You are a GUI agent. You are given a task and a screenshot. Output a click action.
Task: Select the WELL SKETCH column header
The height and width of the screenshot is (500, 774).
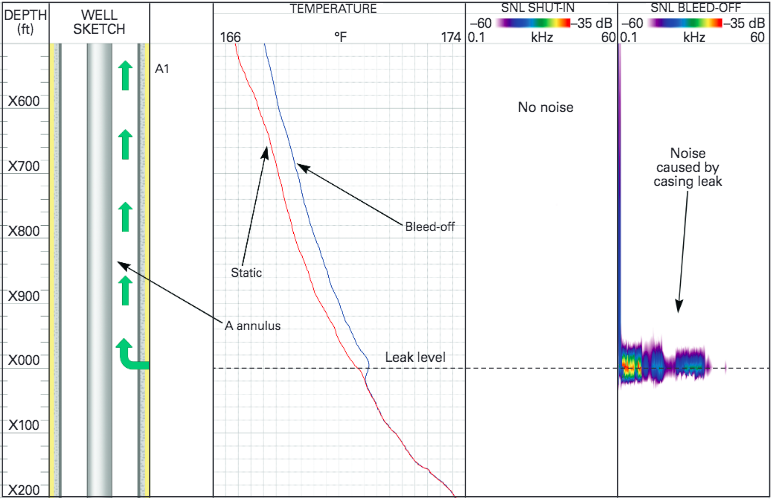pyautogui.click(x=99, y=22)
